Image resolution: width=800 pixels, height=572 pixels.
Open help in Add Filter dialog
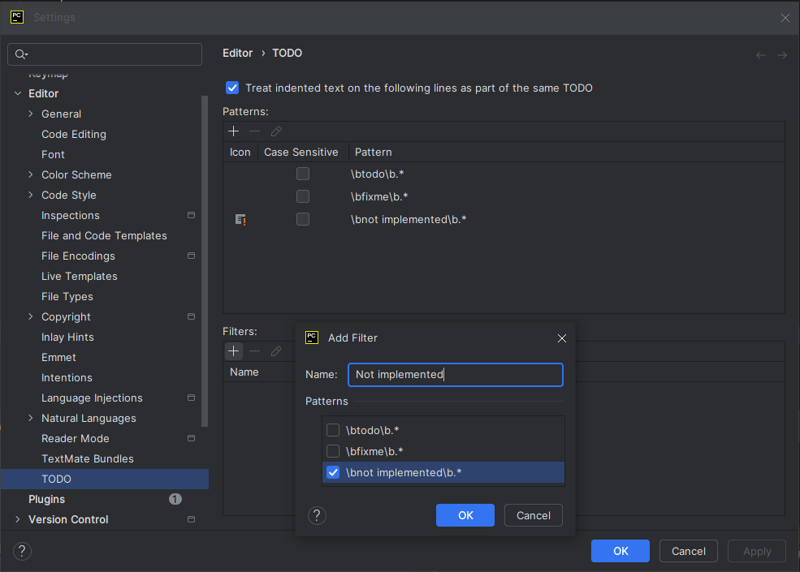pos(317,515)
